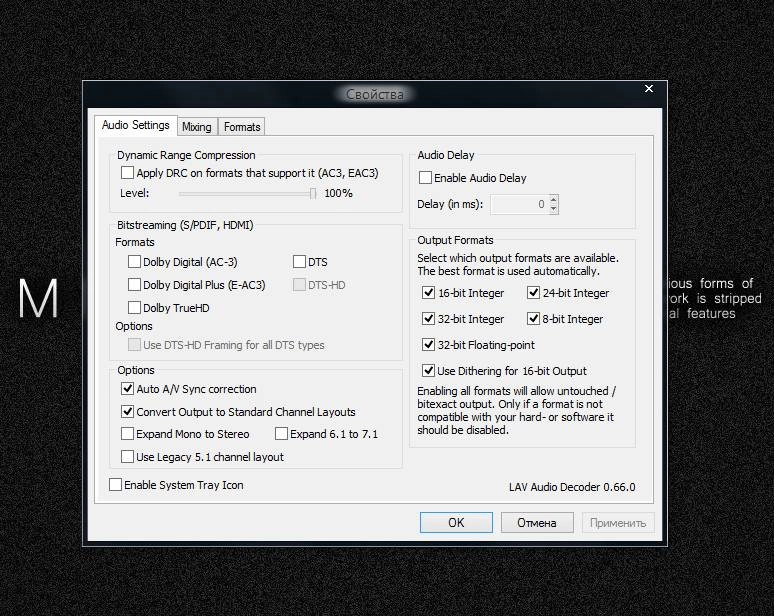The image size is (774, 616).
Task: Disable 32-bit Floating-point output
Action: point(428,345)
